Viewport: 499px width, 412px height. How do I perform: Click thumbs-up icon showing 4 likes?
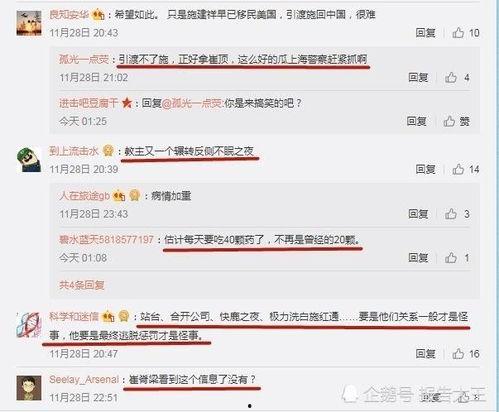[x=451, y=77]
